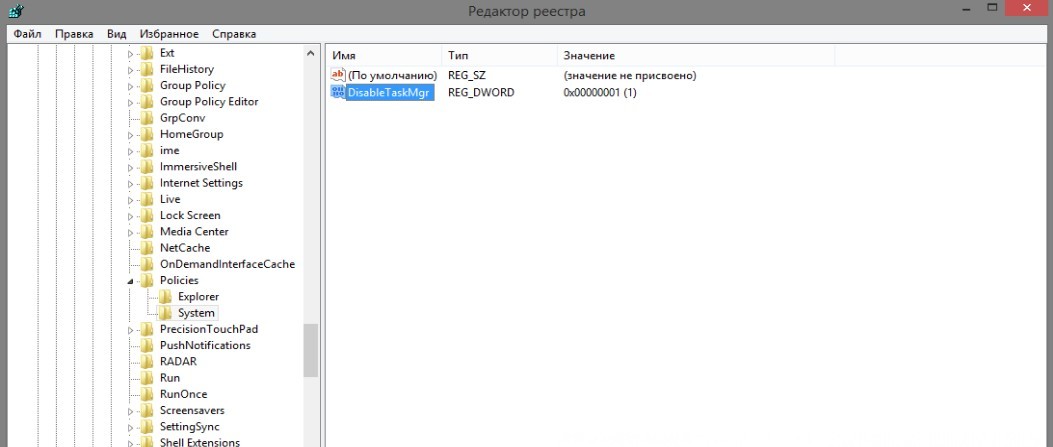Expand the ime key
This screenshot has width=1053, height=447.
coord(131,150)
